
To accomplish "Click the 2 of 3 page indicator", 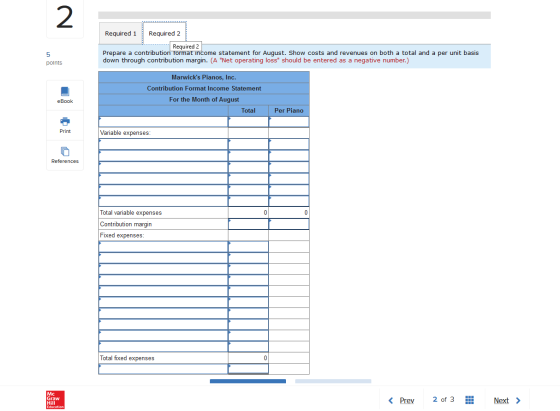I will coord(443,400).
